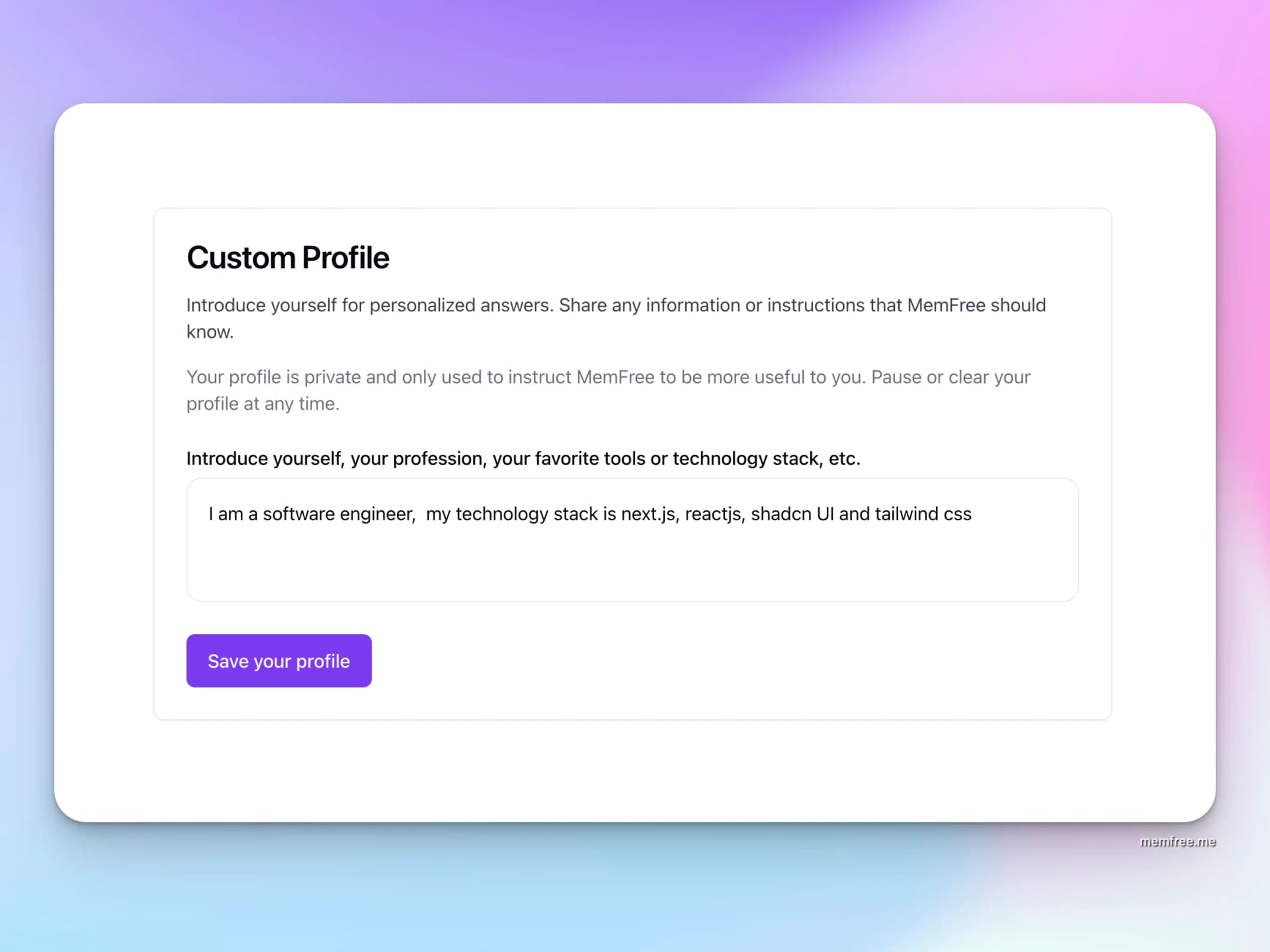Click the "profile at any time." text
Screen dimensions: 1270x952
pos(263,403)
